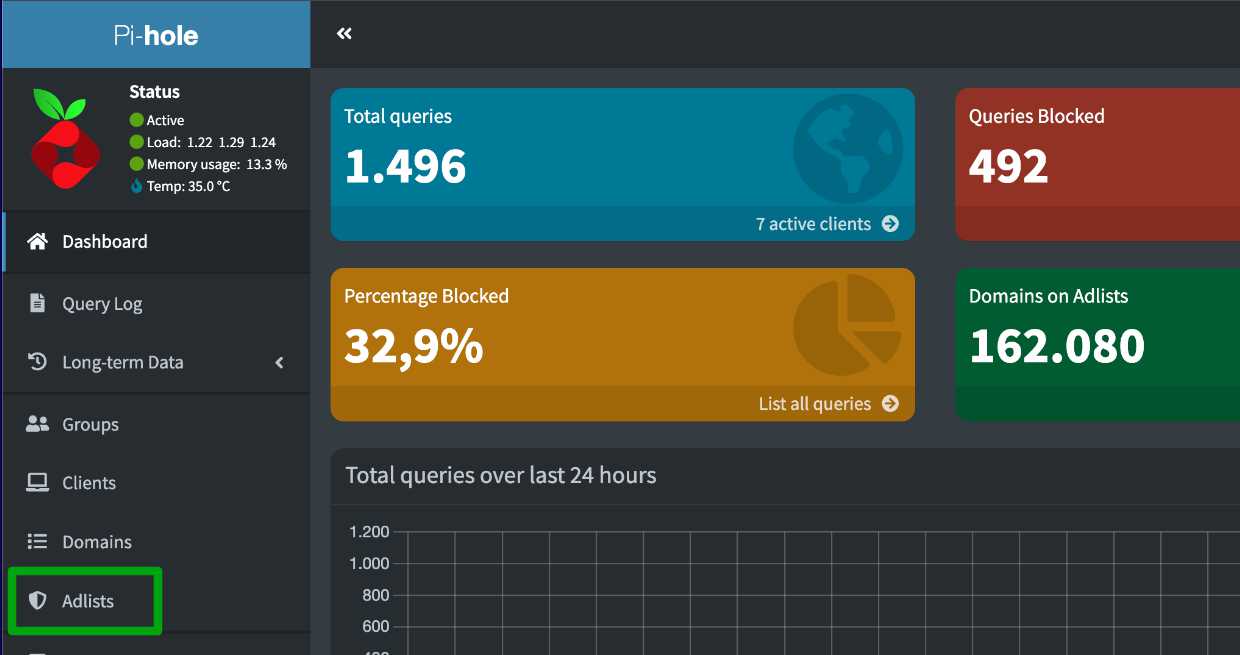This screenshot has width=1240, height=655.
Task: Click the Total queries value 1.496
Action: 405,166
